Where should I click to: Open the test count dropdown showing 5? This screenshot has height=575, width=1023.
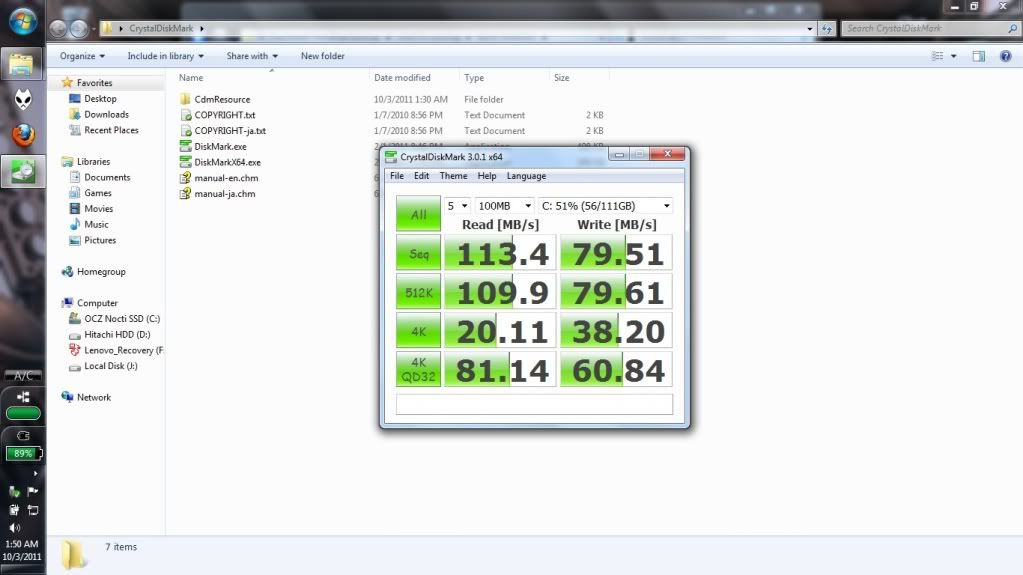457,206
